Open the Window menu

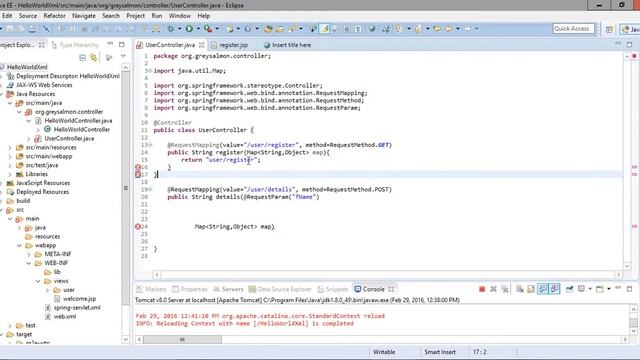pos(180,16)
